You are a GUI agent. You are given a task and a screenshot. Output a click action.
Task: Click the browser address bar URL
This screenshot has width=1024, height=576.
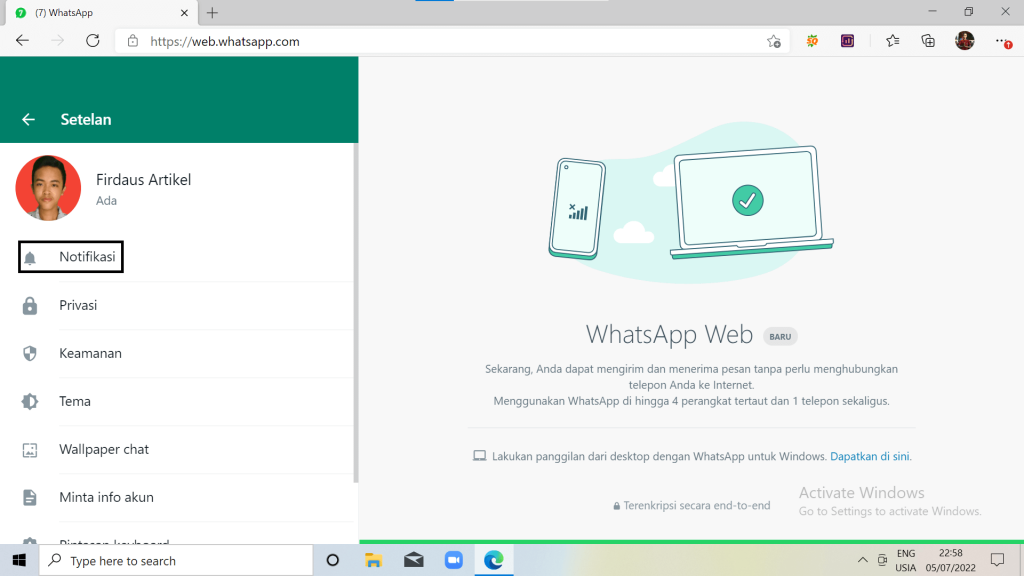[225, 42]
